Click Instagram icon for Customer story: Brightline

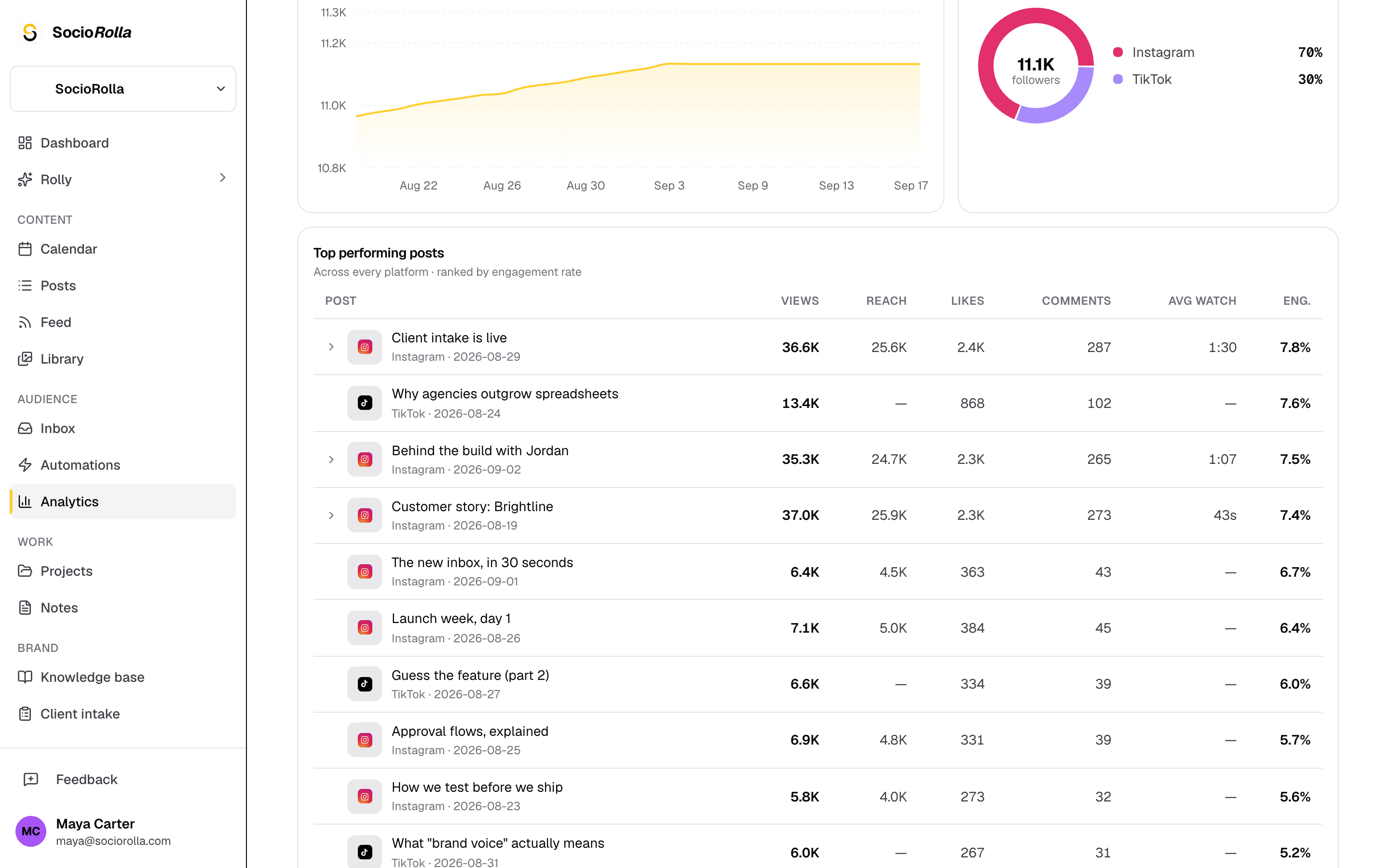[365, 515]
